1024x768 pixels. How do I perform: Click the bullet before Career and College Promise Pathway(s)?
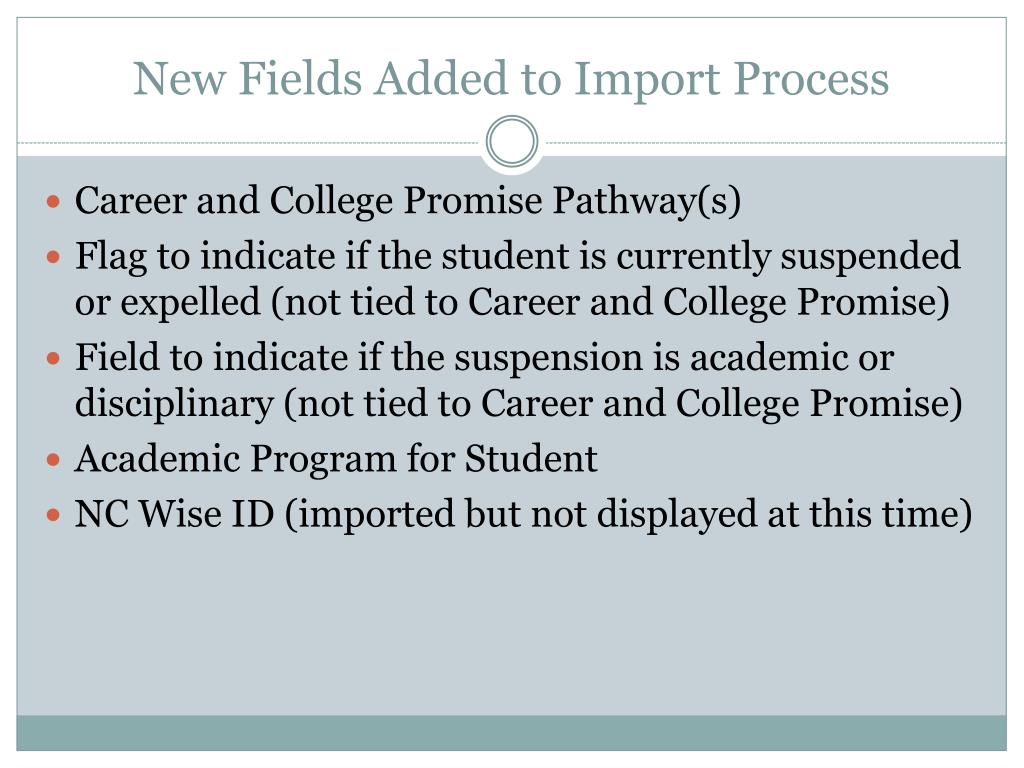coord(54,201)
